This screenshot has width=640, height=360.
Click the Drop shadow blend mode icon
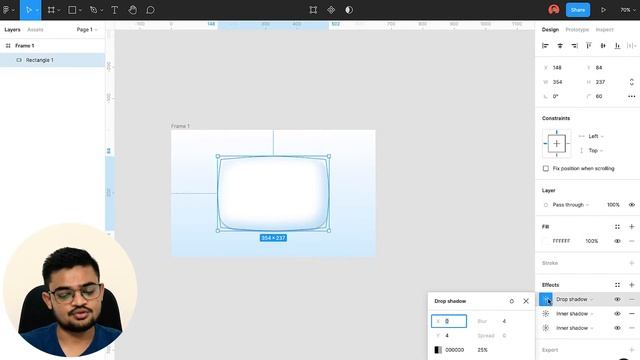[511, 301]
